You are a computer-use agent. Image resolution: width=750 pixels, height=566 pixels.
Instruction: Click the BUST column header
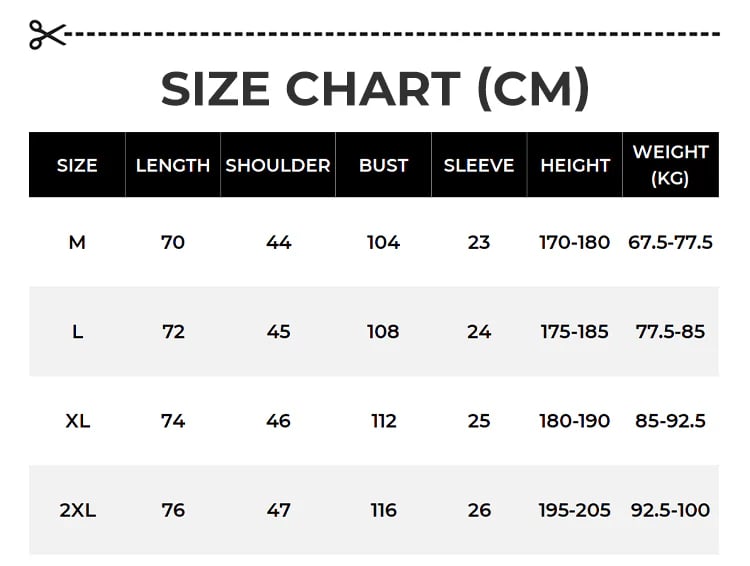(383, 165)
